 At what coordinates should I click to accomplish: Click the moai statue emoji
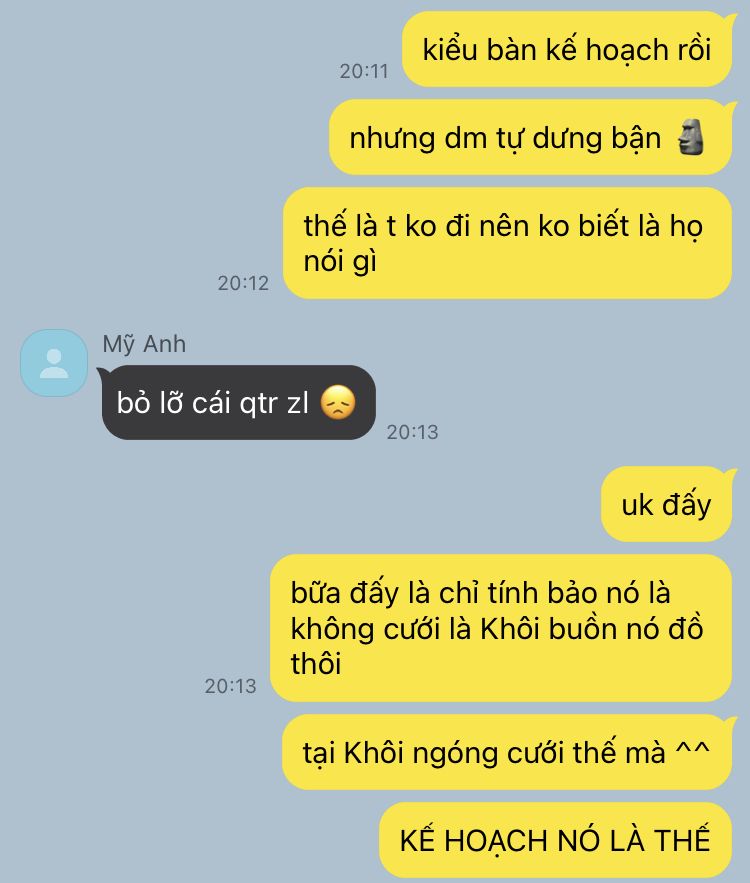[x=690, y=137]
